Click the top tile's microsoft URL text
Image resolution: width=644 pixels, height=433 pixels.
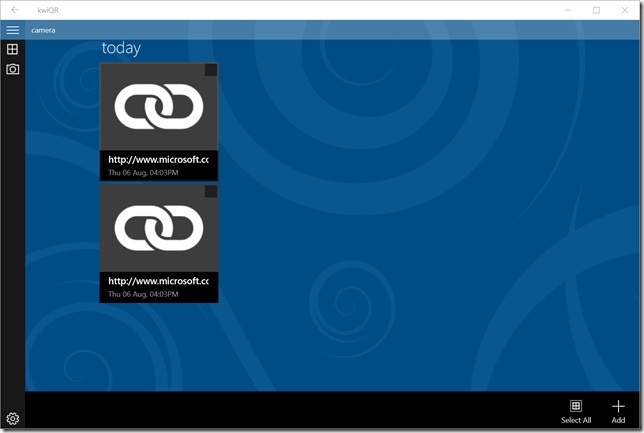(x=159, y=159)
